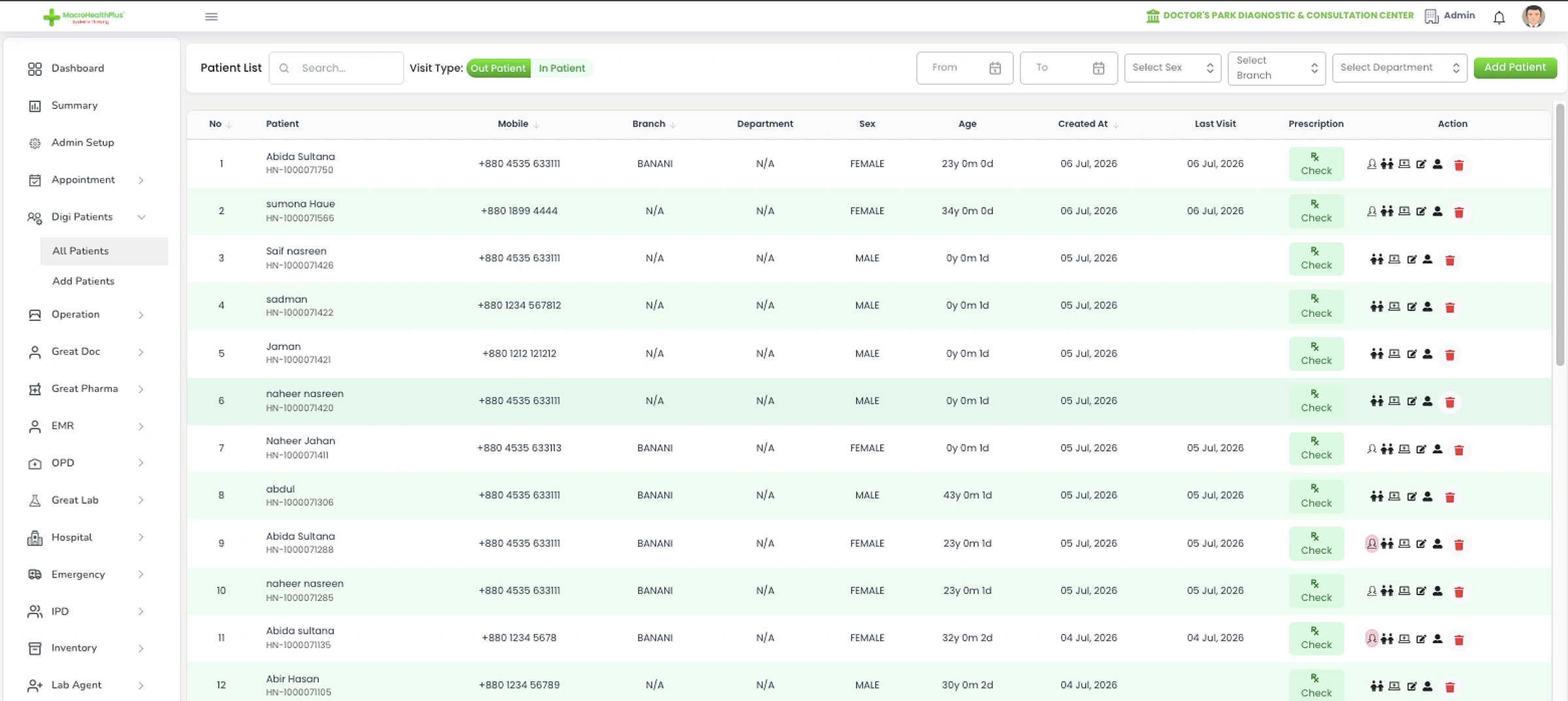View profile icon for Jaman
The image size is (1568, 701).
pos(1428,354)
